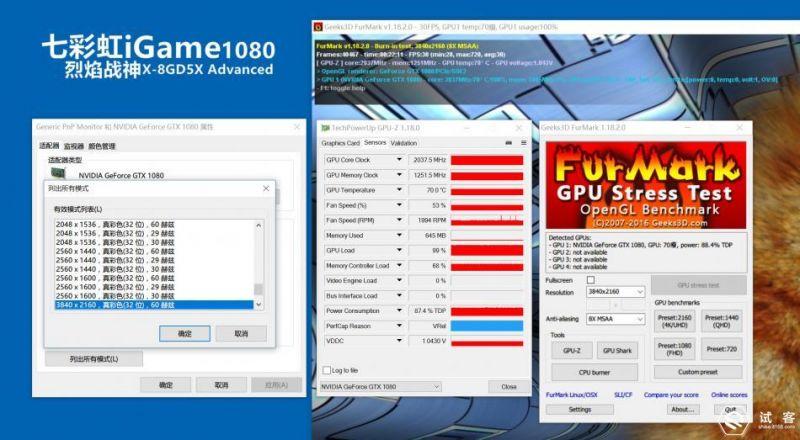Click the mode list scrollbar thumb
Image resolution: width=800 pixels, height=440 pixels.
[x=258, y=289]
